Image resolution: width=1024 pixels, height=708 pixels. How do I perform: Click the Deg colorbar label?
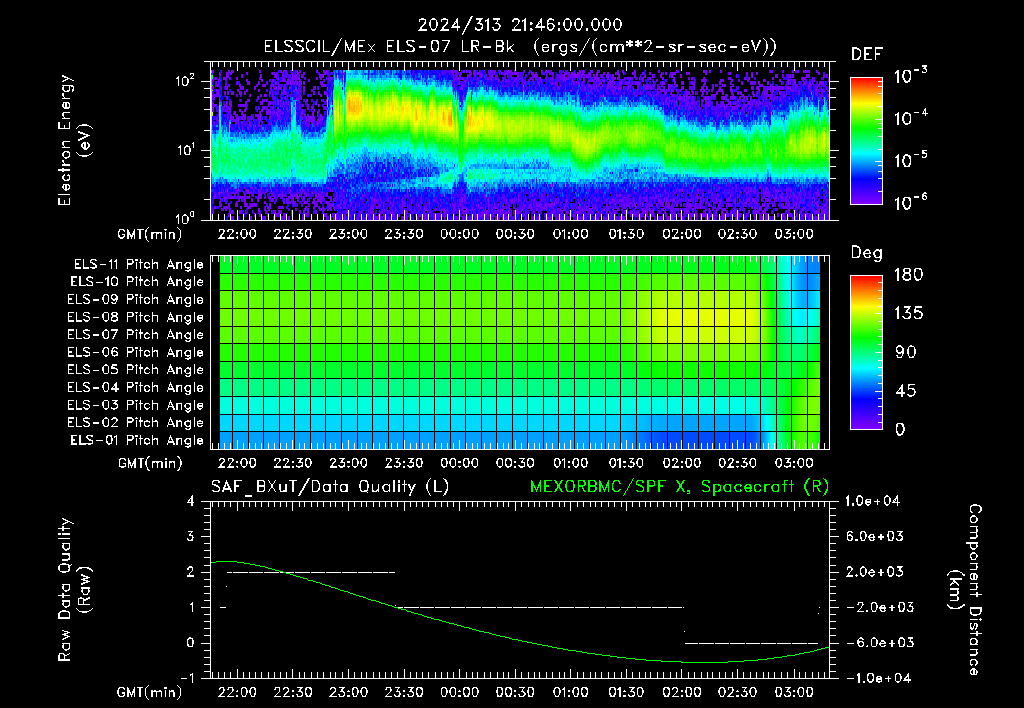pyautogui.click(x=867, y=253)
